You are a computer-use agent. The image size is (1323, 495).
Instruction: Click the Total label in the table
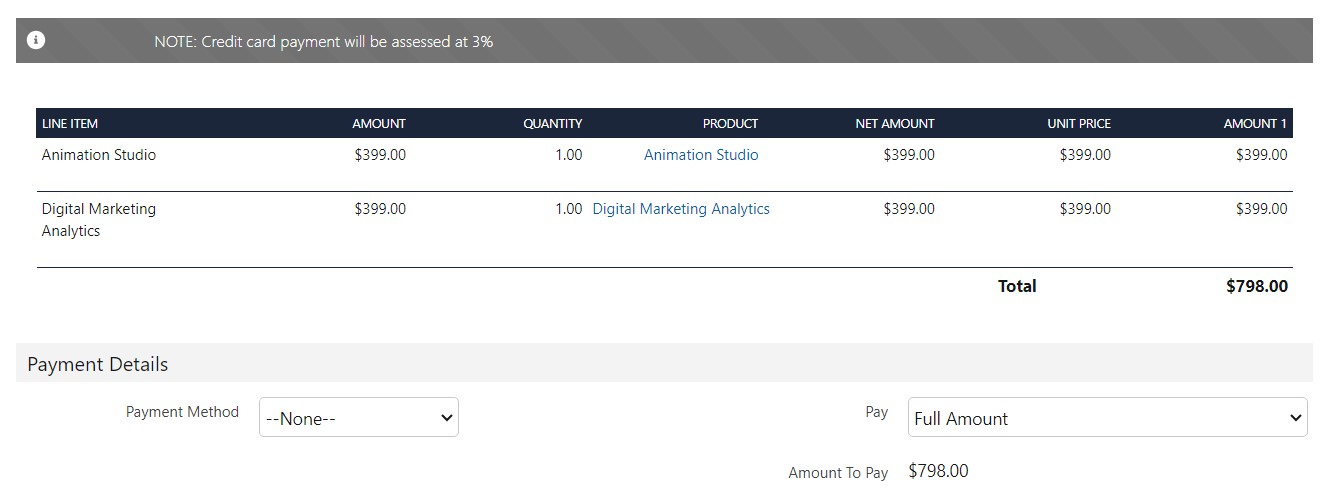(x=1017, y=287)
